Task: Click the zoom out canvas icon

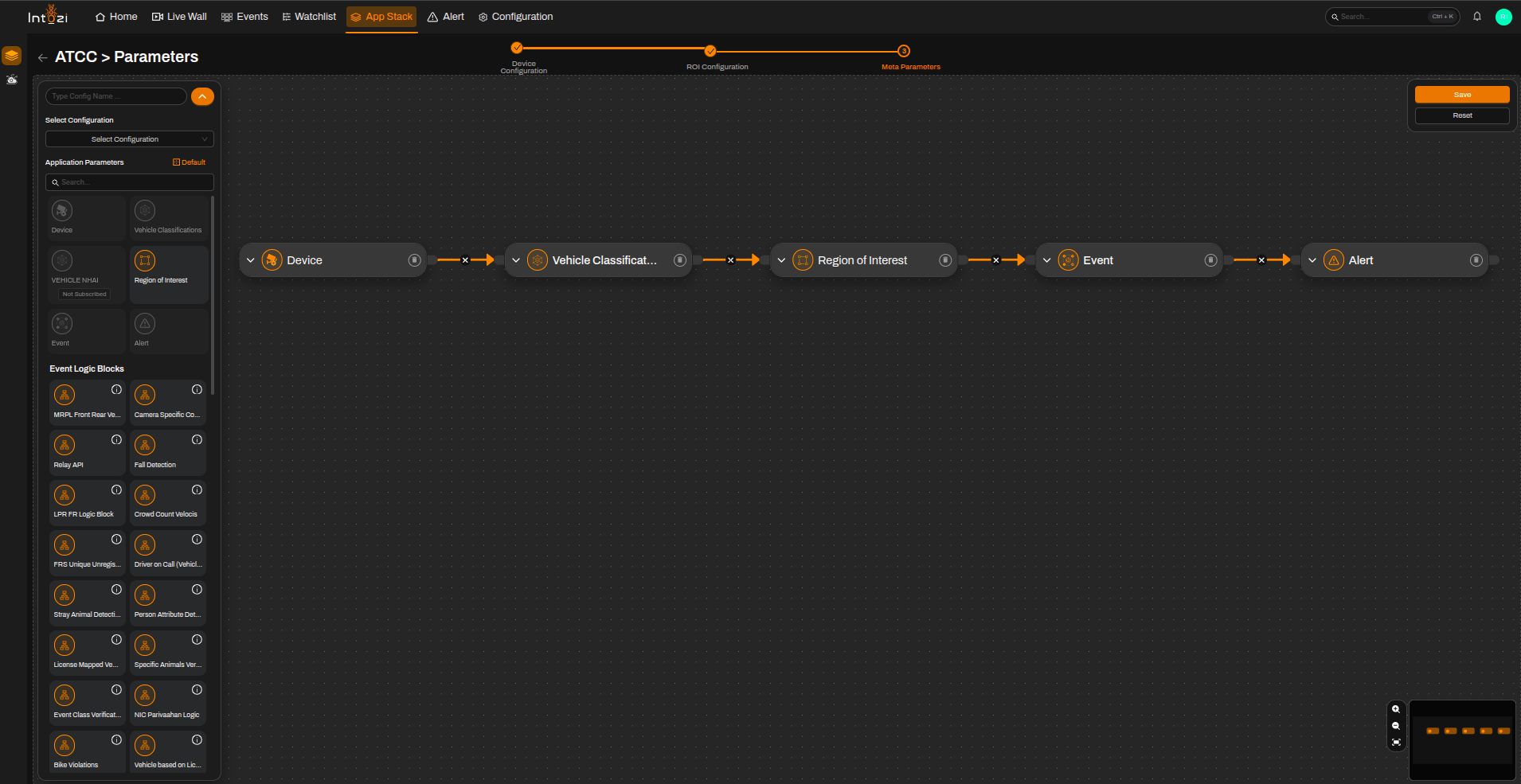Action: (x=1396, y=726)
